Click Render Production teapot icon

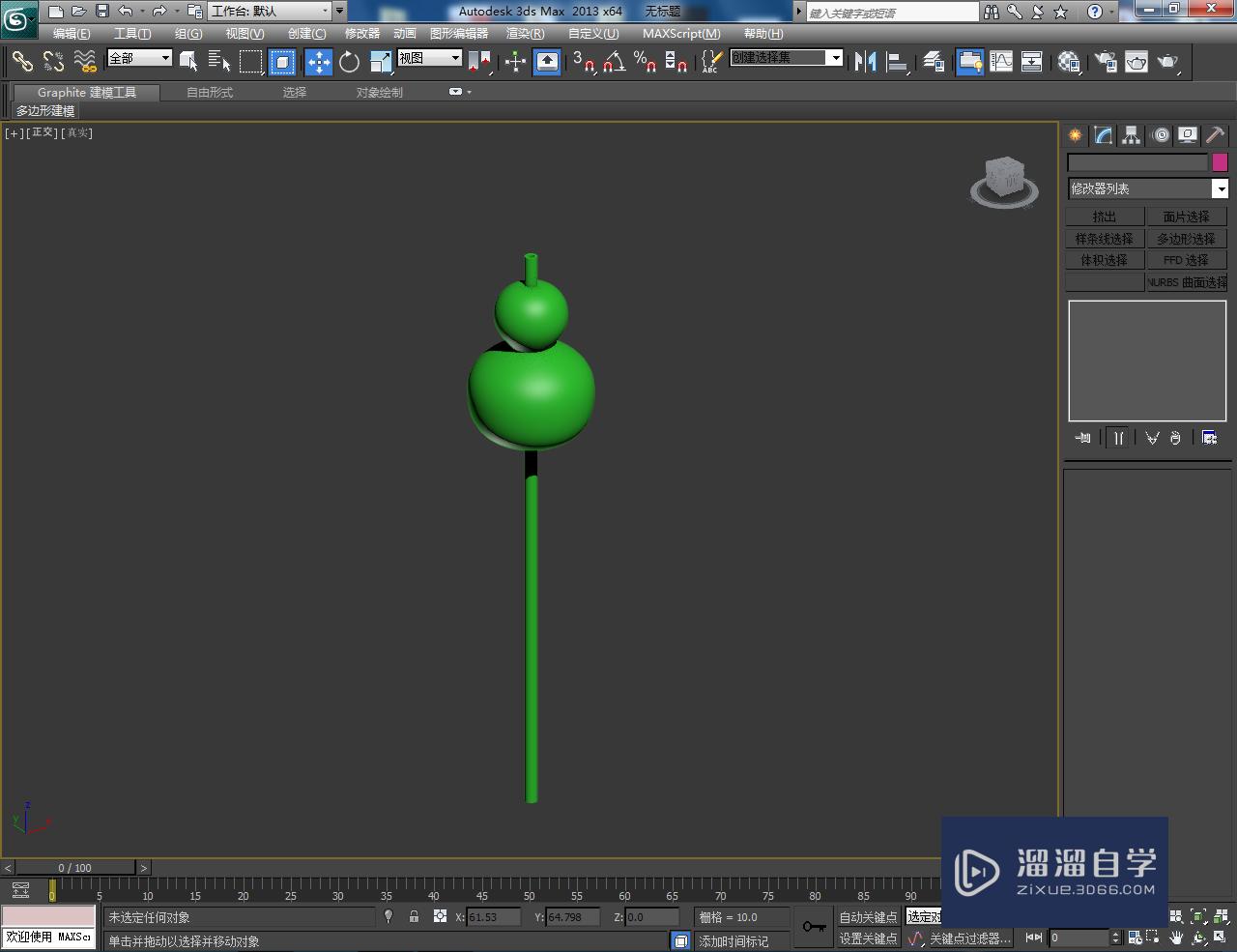(1168, 62)
